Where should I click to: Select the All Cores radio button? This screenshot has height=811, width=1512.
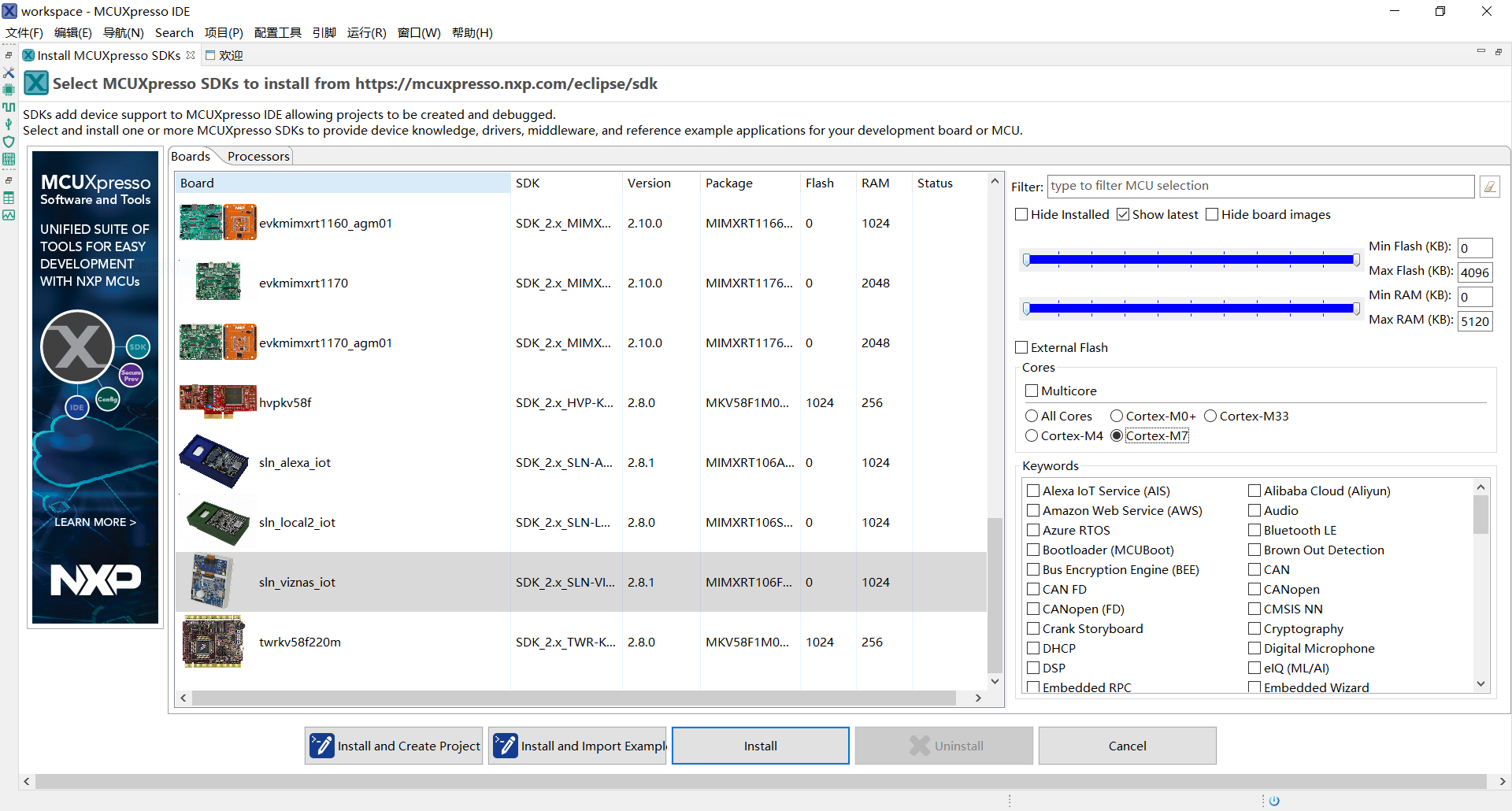tap(1032, 416)
